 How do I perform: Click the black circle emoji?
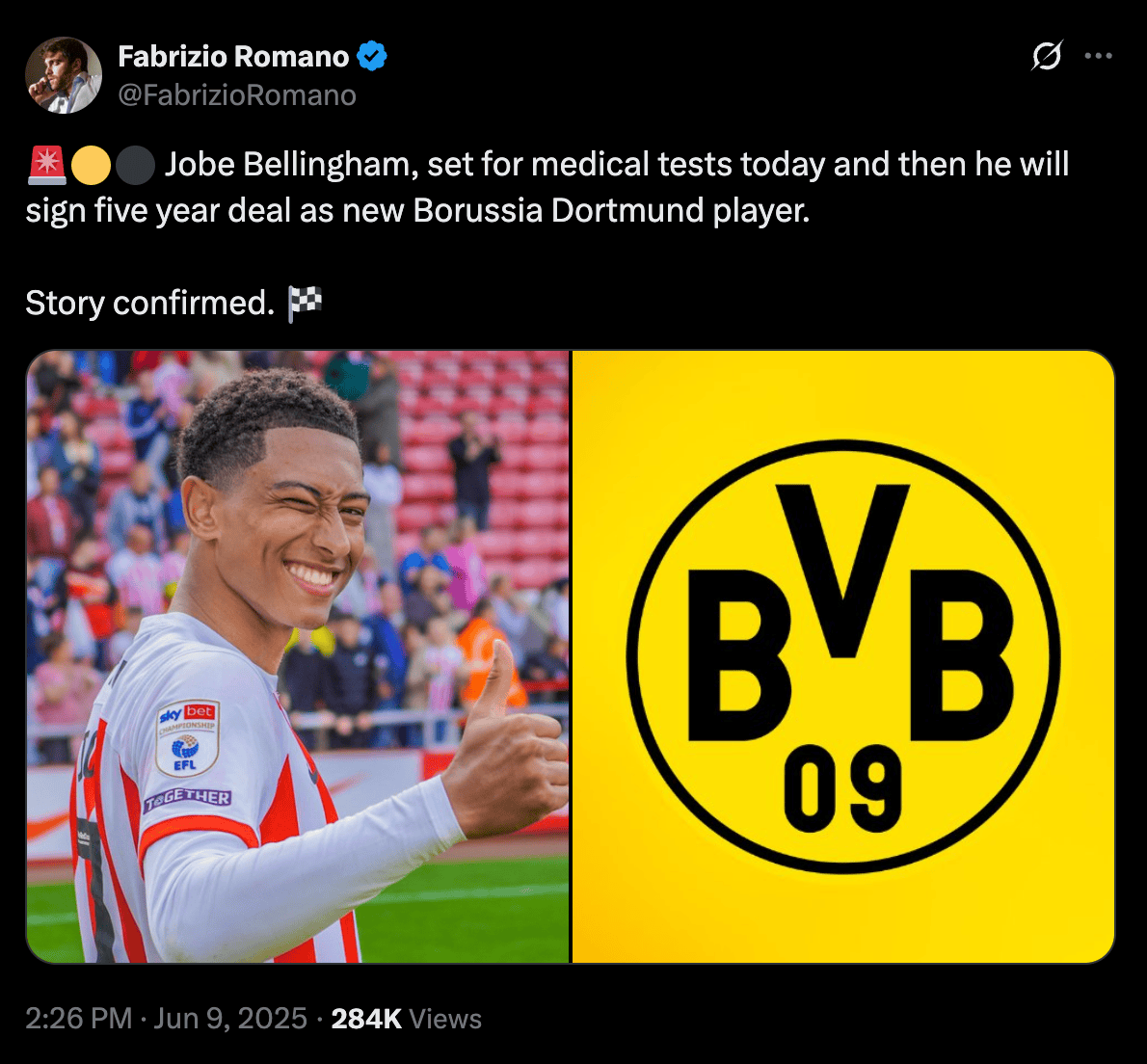pos(135,165)
